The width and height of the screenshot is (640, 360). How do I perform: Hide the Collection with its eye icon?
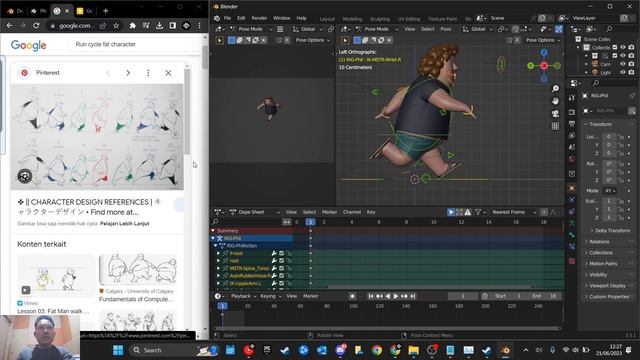(623, 48)
